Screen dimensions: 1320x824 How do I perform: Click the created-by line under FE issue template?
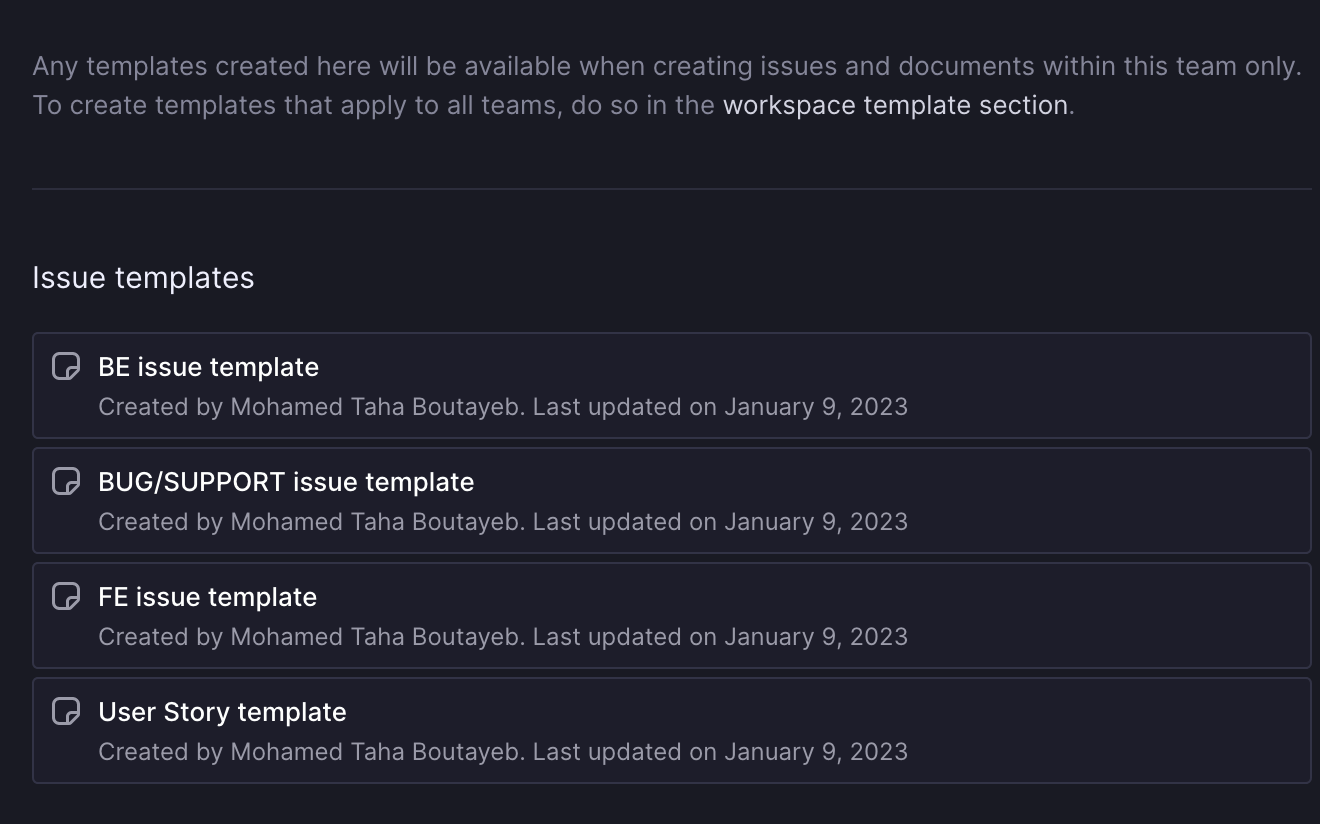pos(503,637)
